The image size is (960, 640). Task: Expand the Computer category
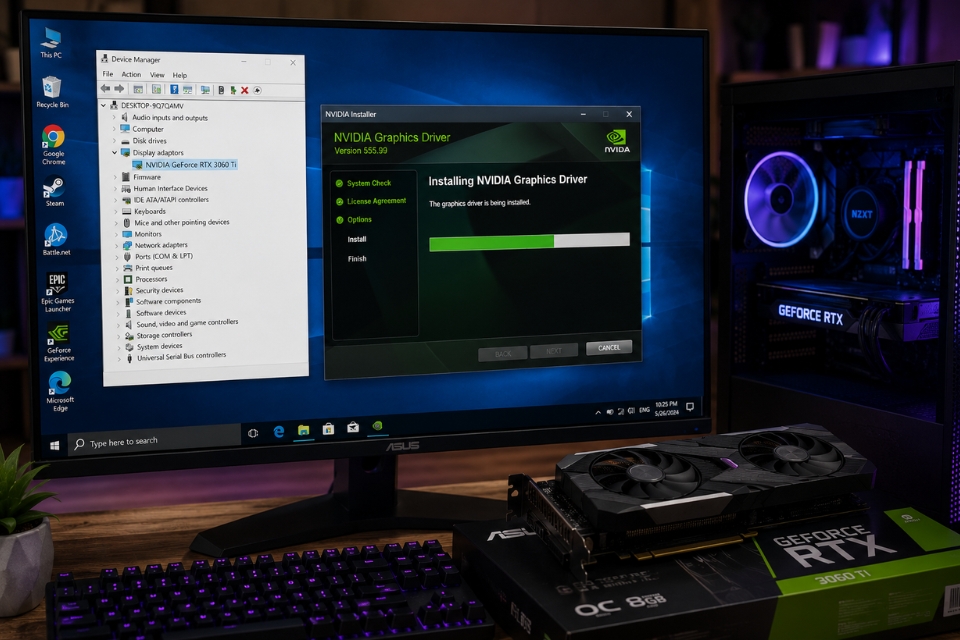tap(114, 129)
